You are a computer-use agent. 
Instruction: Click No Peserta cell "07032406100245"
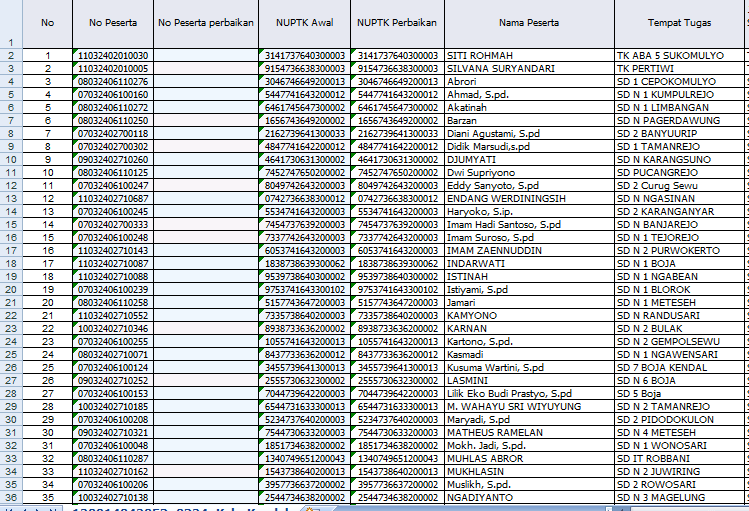click(x=113, y=212)
